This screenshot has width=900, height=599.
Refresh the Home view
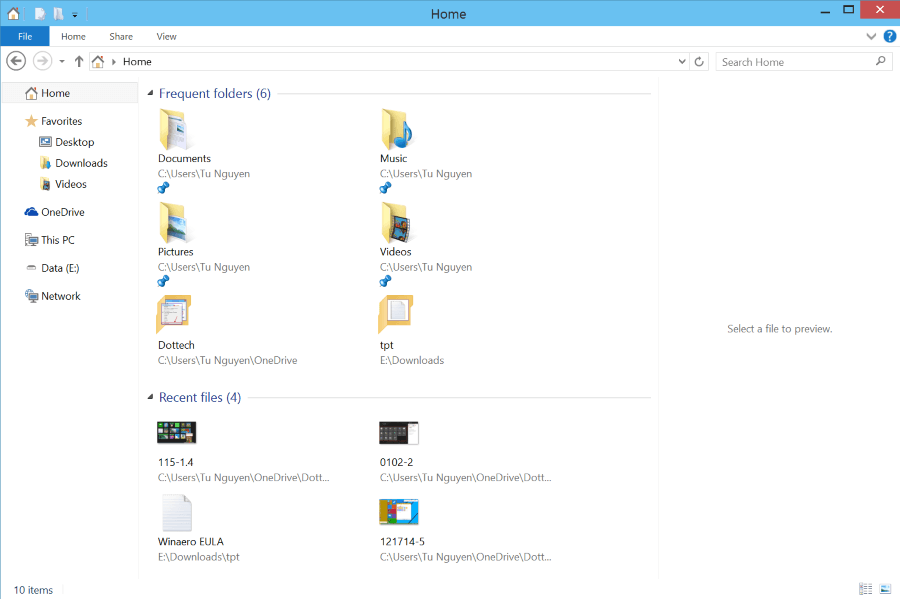[x=699, y=61]
